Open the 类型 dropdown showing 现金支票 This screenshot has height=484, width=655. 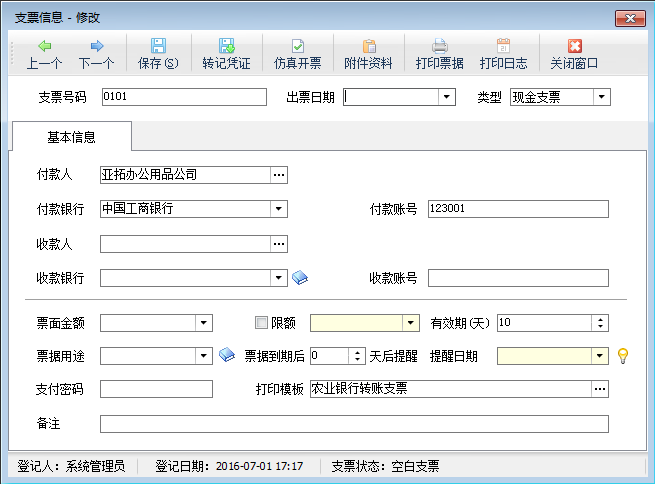601,97
